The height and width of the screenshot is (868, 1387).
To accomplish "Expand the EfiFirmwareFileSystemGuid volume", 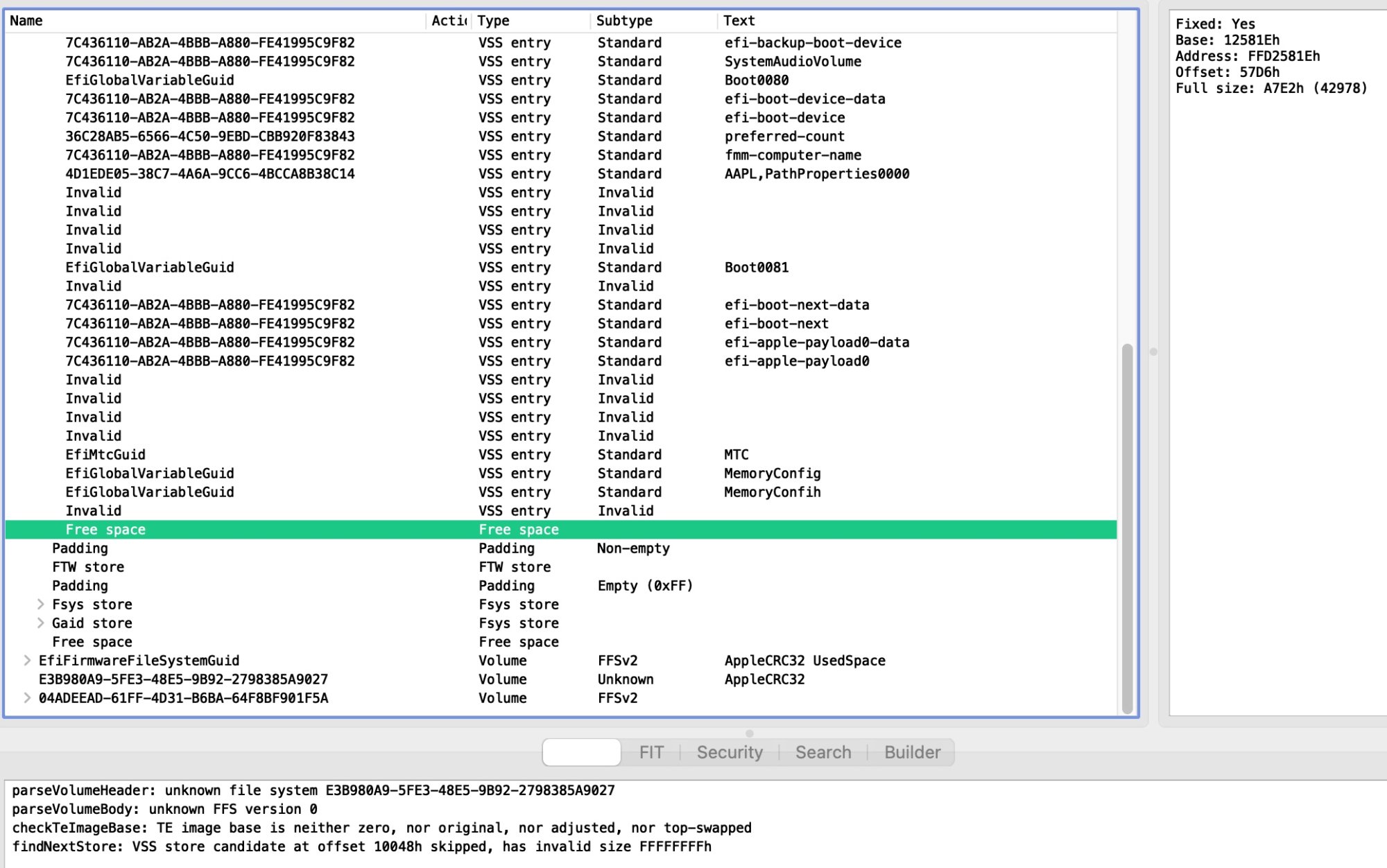I will pos(27,660).
